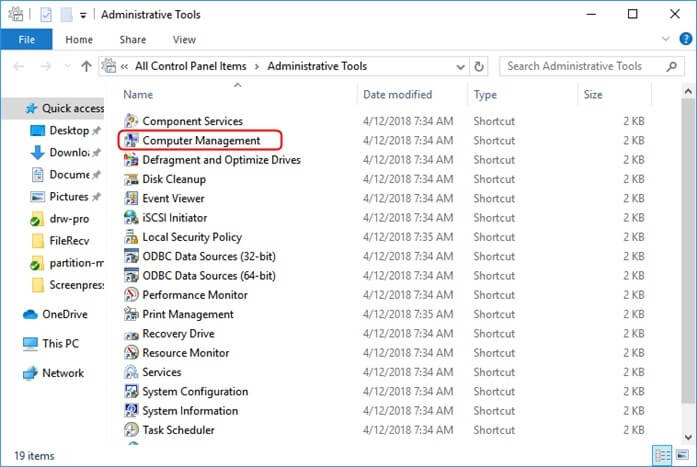
Task: Select the ODBC Data Sources (32-bit) icon
Action: 131,256
